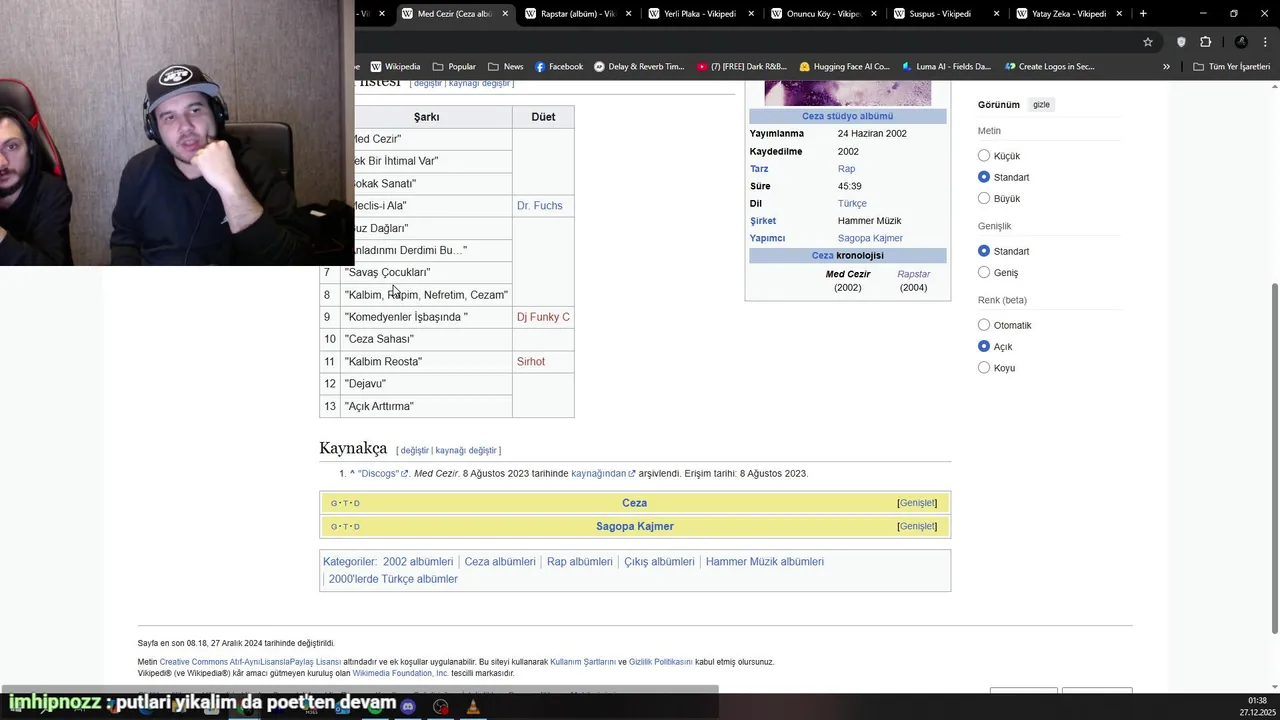Select Koyu color mode

coord(984,368)
